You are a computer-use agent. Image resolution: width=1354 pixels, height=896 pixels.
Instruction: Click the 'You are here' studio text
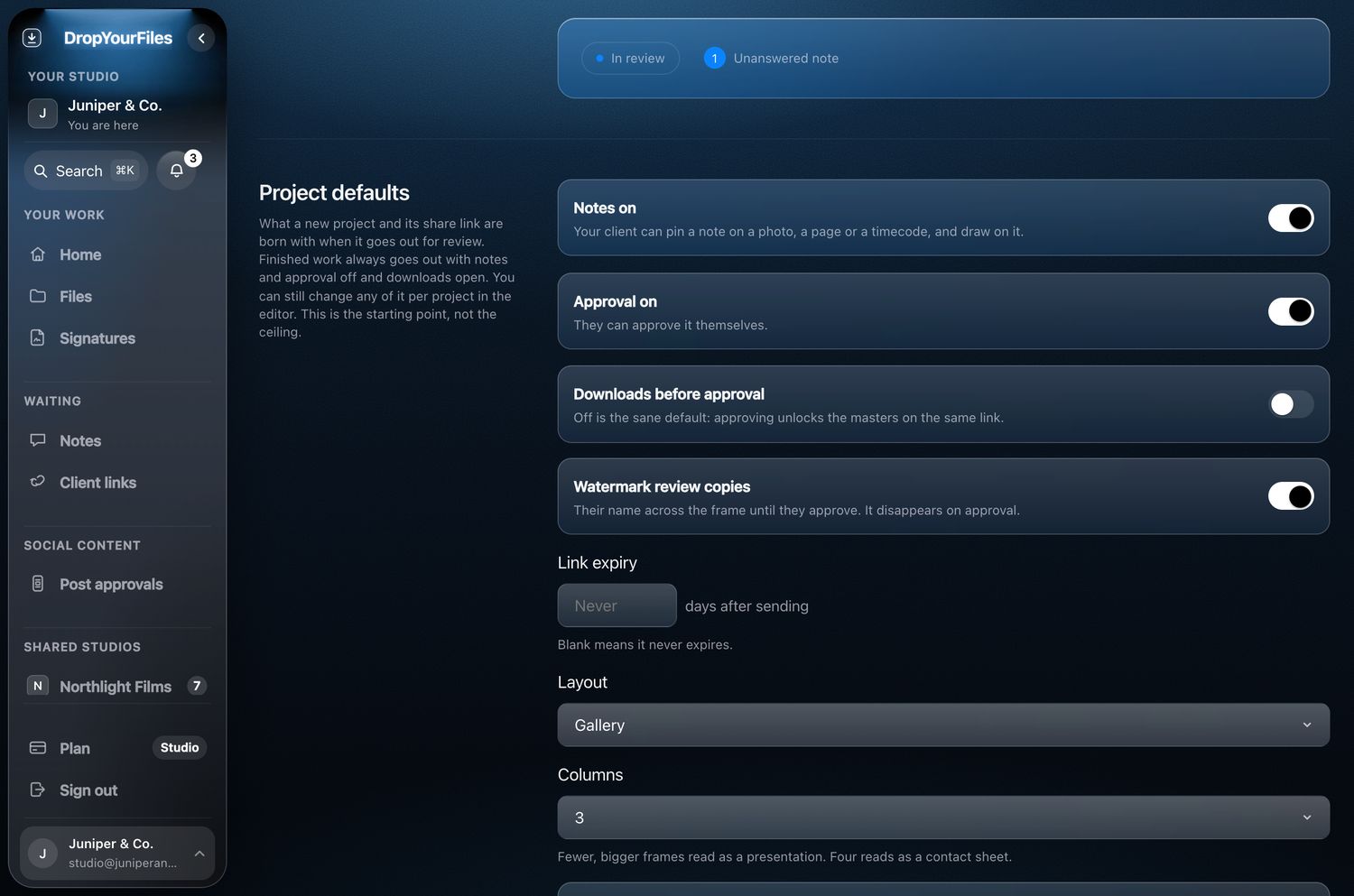[x=103, y=125]
